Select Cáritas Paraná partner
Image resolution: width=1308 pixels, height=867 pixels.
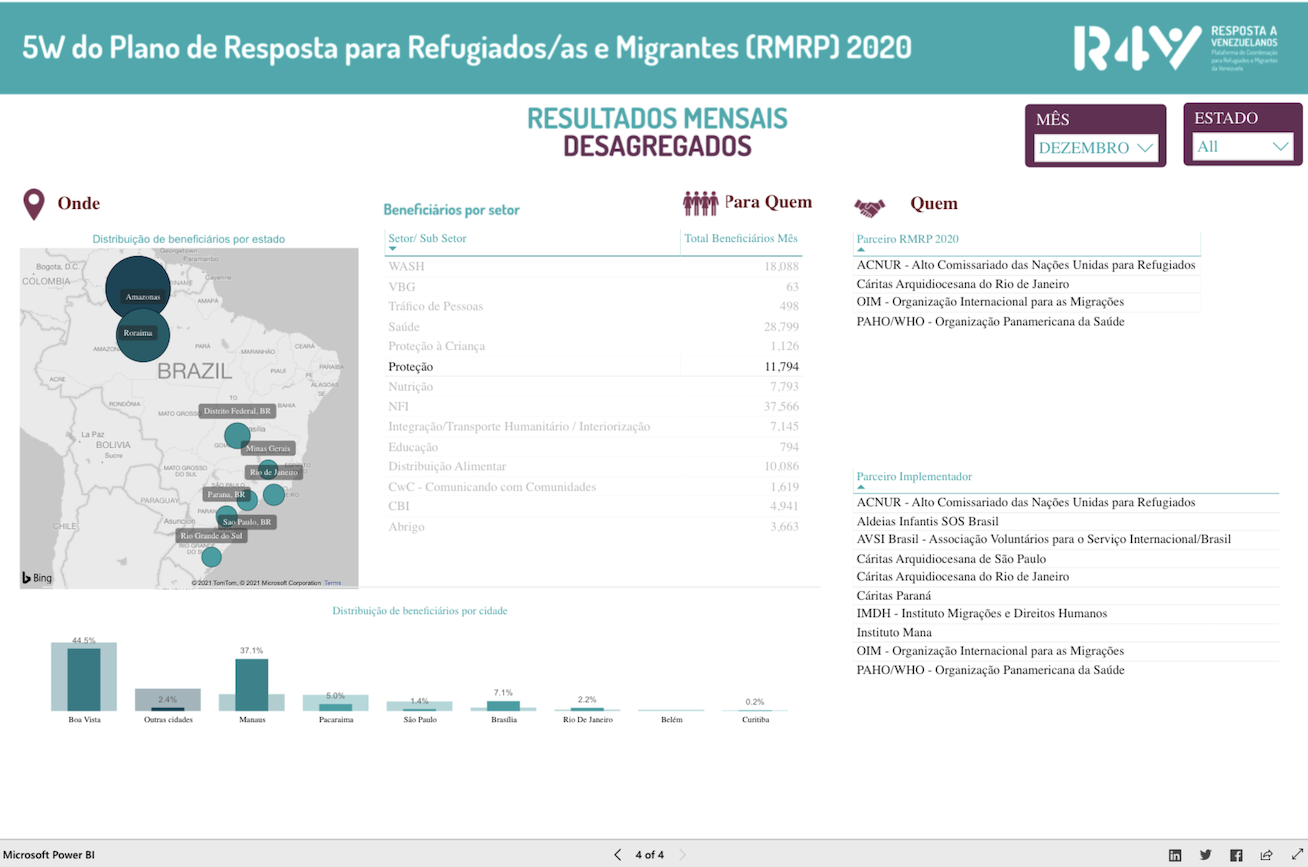(1066, 596)
